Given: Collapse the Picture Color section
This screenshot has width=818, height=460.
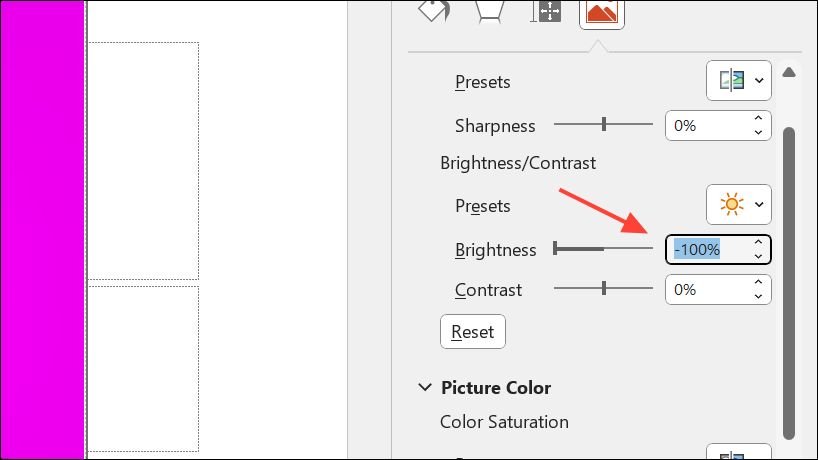Looking at the screenshot, I should click(425, 387).
